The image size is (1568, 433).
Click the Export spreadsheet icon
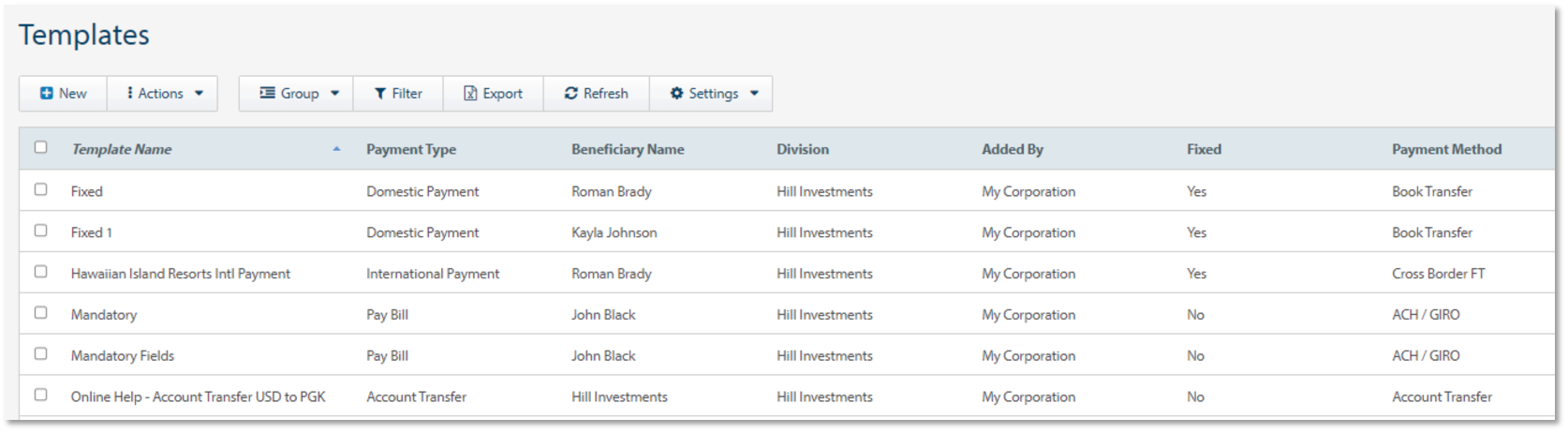471,94
